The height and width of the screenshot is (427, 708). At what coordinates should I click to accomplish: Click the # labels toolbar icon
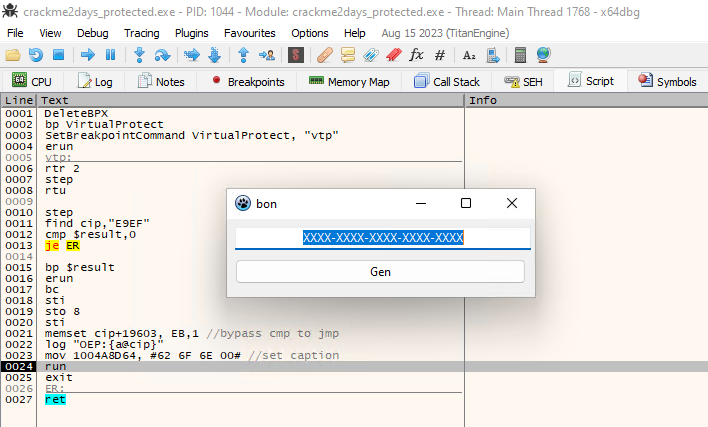click(440, 54)
